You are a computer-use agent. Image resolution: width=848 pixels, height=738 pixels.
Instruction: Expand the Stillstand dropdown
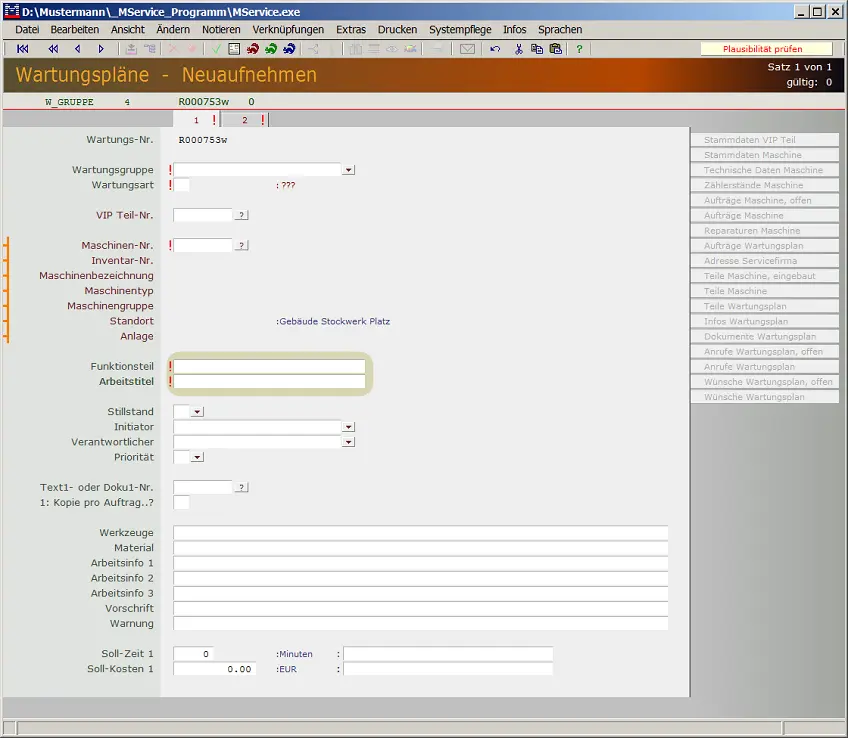[x=197, y=411]
